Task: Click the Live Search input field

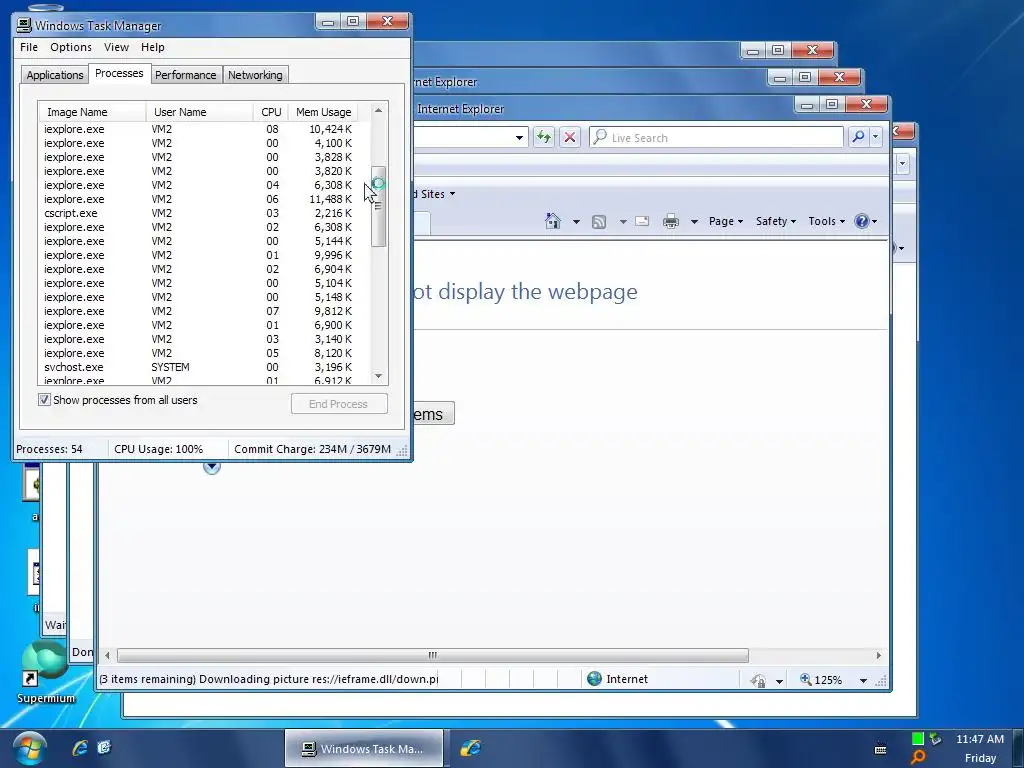Action: (716, 137)
